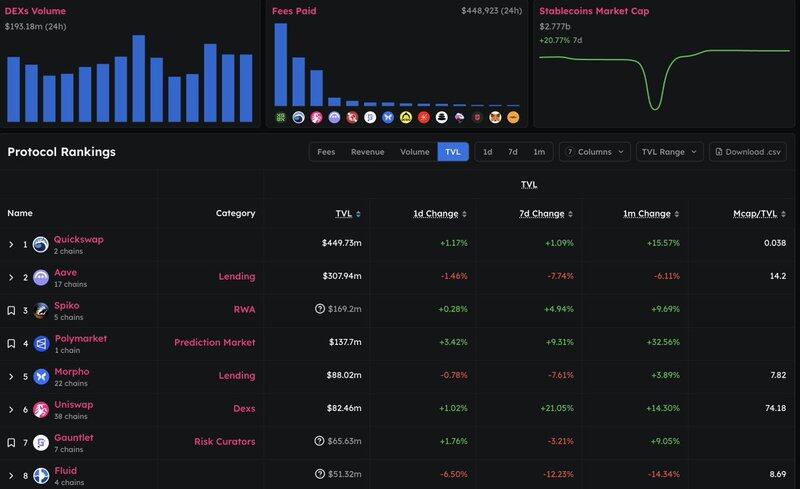Open the Morpho protocol link
This screenshot has height=489, width=800.
(71, 371)
